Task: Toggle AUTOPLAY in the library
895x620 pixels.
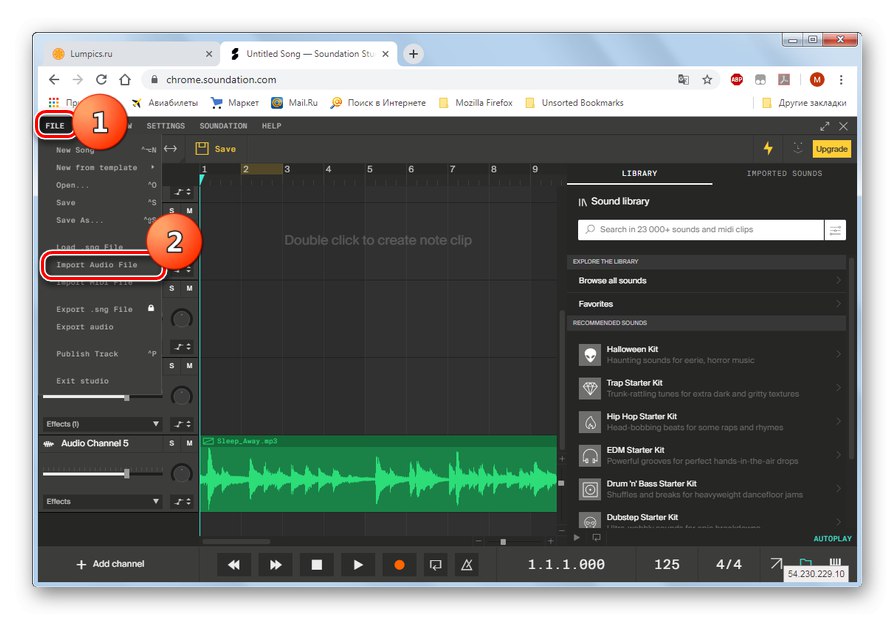Action: [x=832, y=538]
